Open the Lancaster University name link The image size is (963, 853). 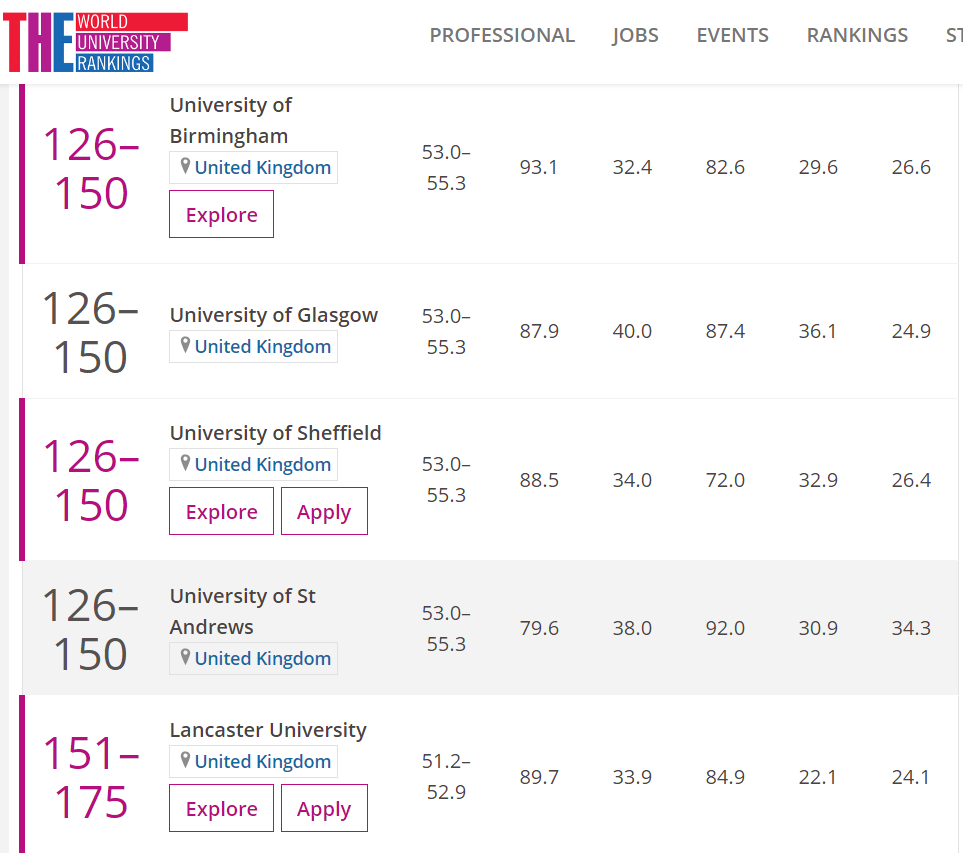(268, 730)
